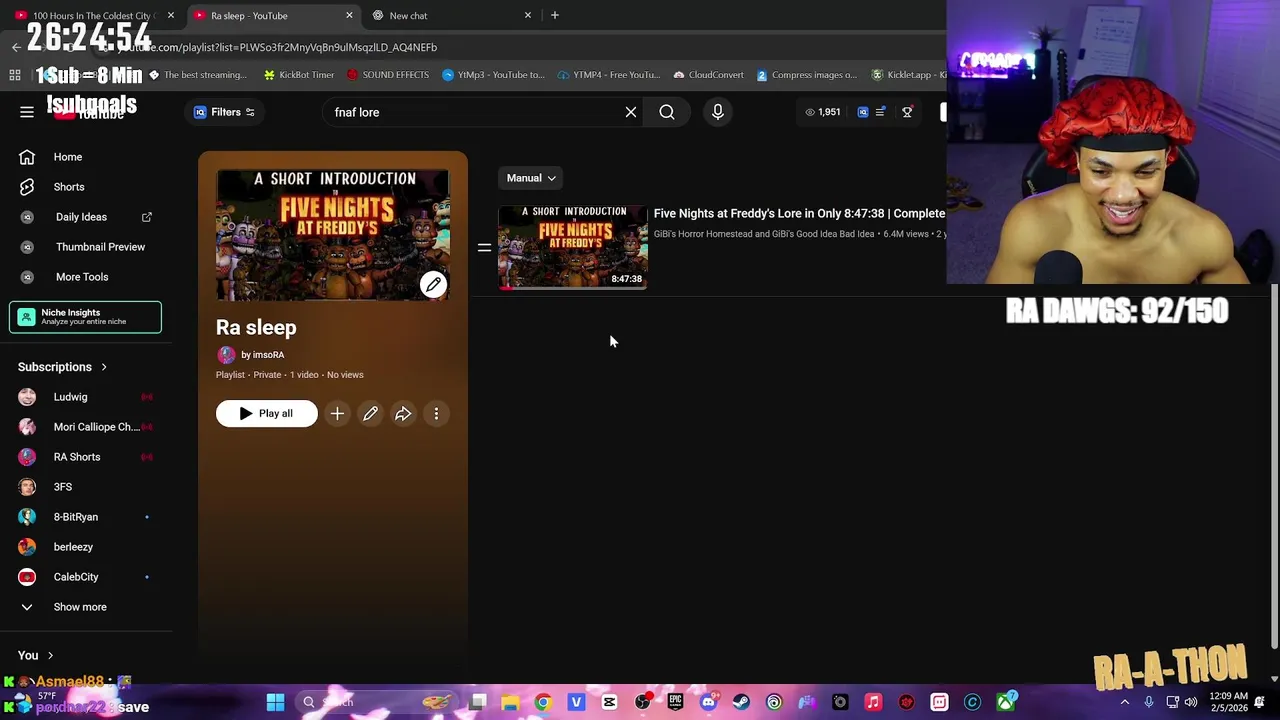Click Play all button
The height and width of the screenshot is (720, 1280).
coord(266,414)
